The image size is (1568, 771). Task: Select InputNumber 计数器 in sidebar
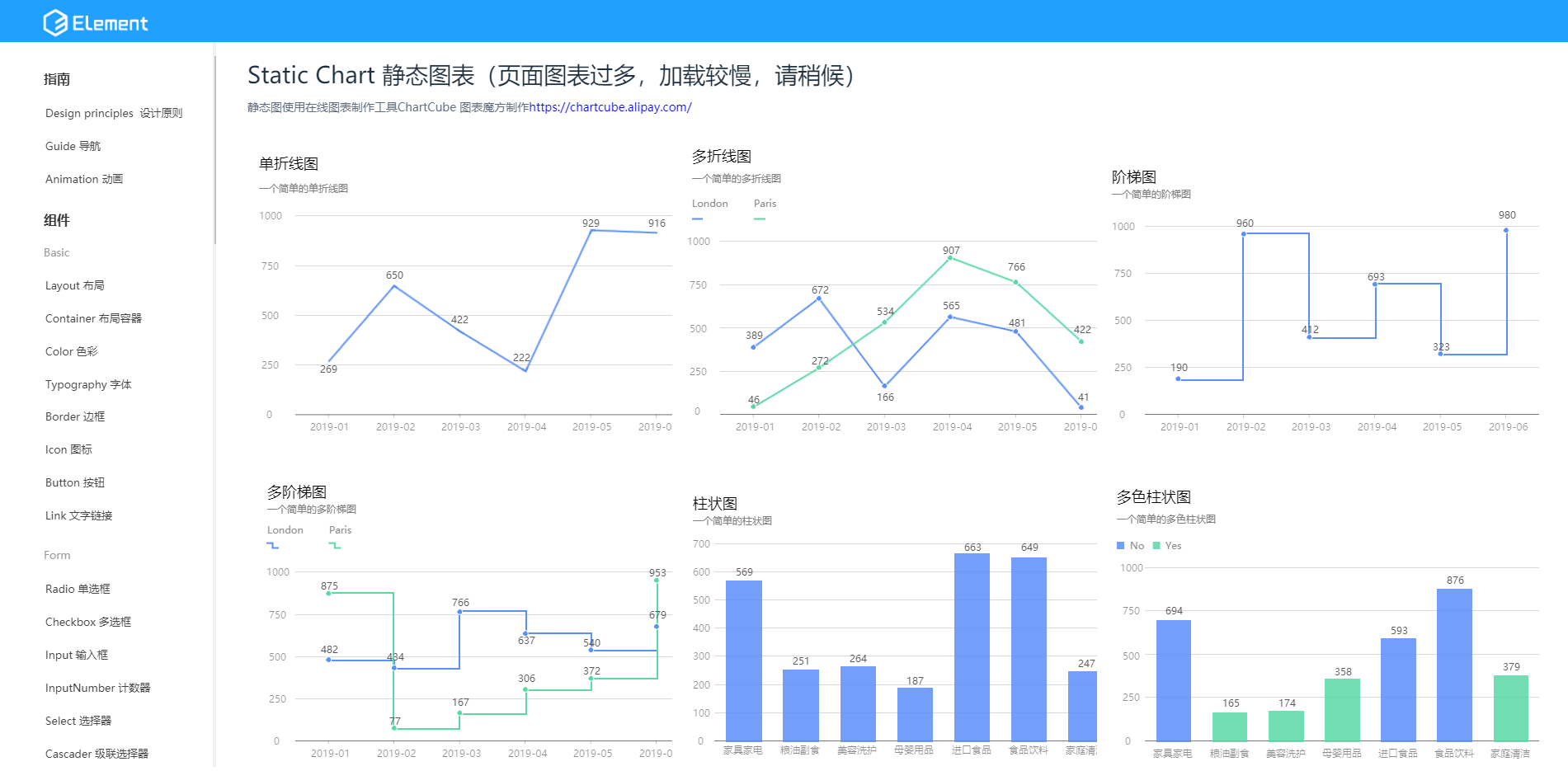click(97, 688)
